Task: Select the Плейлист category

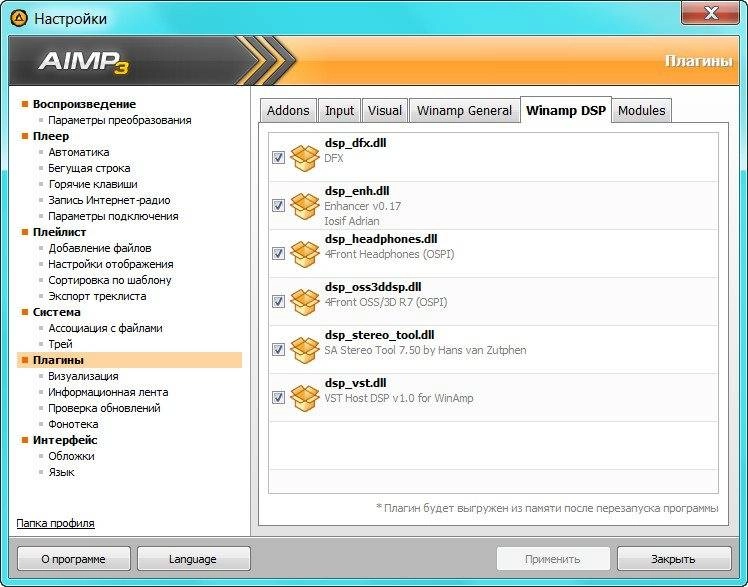Action: coord(60,232)
